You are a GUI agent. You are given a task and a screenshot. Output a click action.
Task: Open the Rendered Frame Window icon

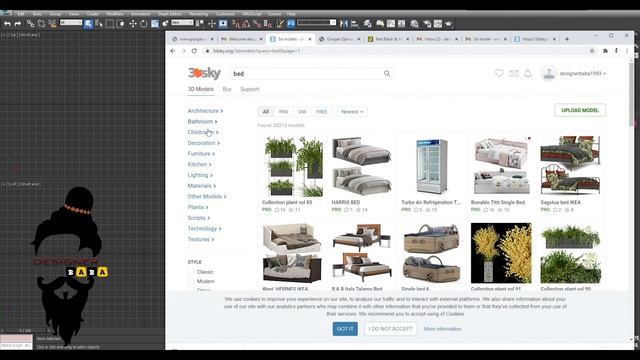click(x=438, y=24)
